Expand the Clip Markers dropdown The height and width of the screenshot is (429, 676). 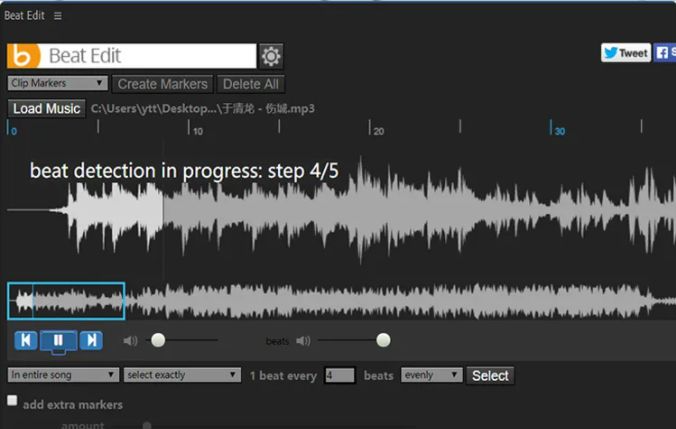coord(57,83)
